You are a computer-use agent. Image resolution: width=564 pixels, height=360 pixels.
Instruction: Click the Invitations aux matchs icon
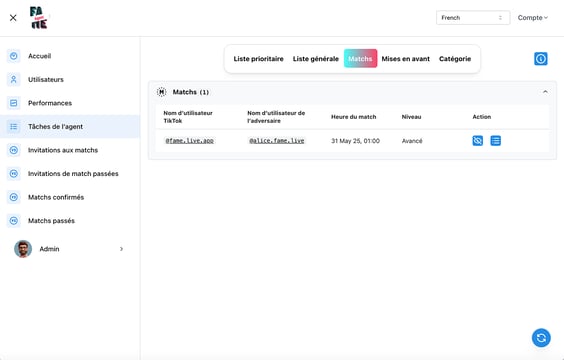pos(14,150)
